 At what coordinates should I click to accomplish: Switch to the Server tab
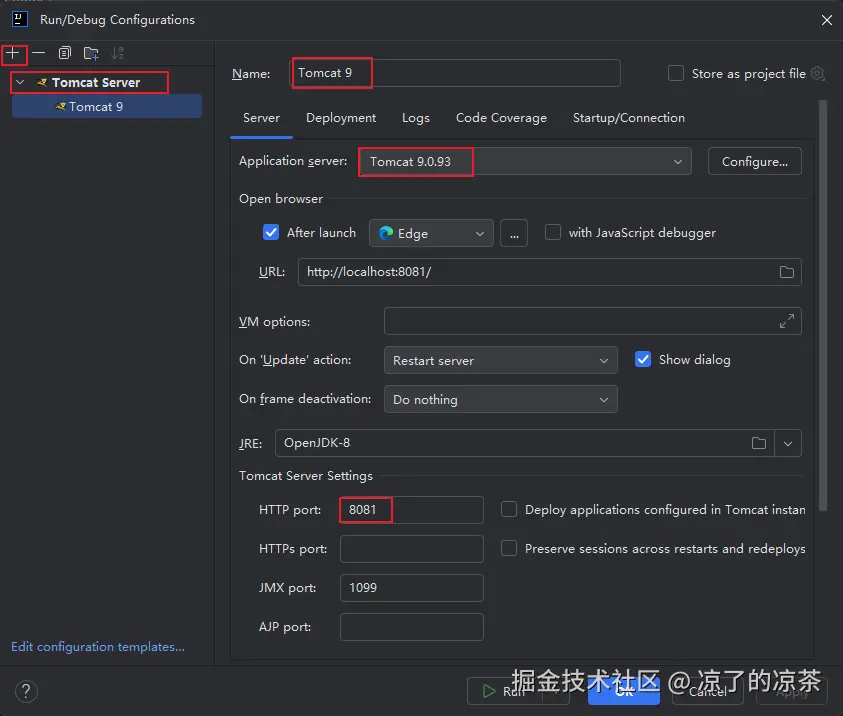tap(261, 118)
